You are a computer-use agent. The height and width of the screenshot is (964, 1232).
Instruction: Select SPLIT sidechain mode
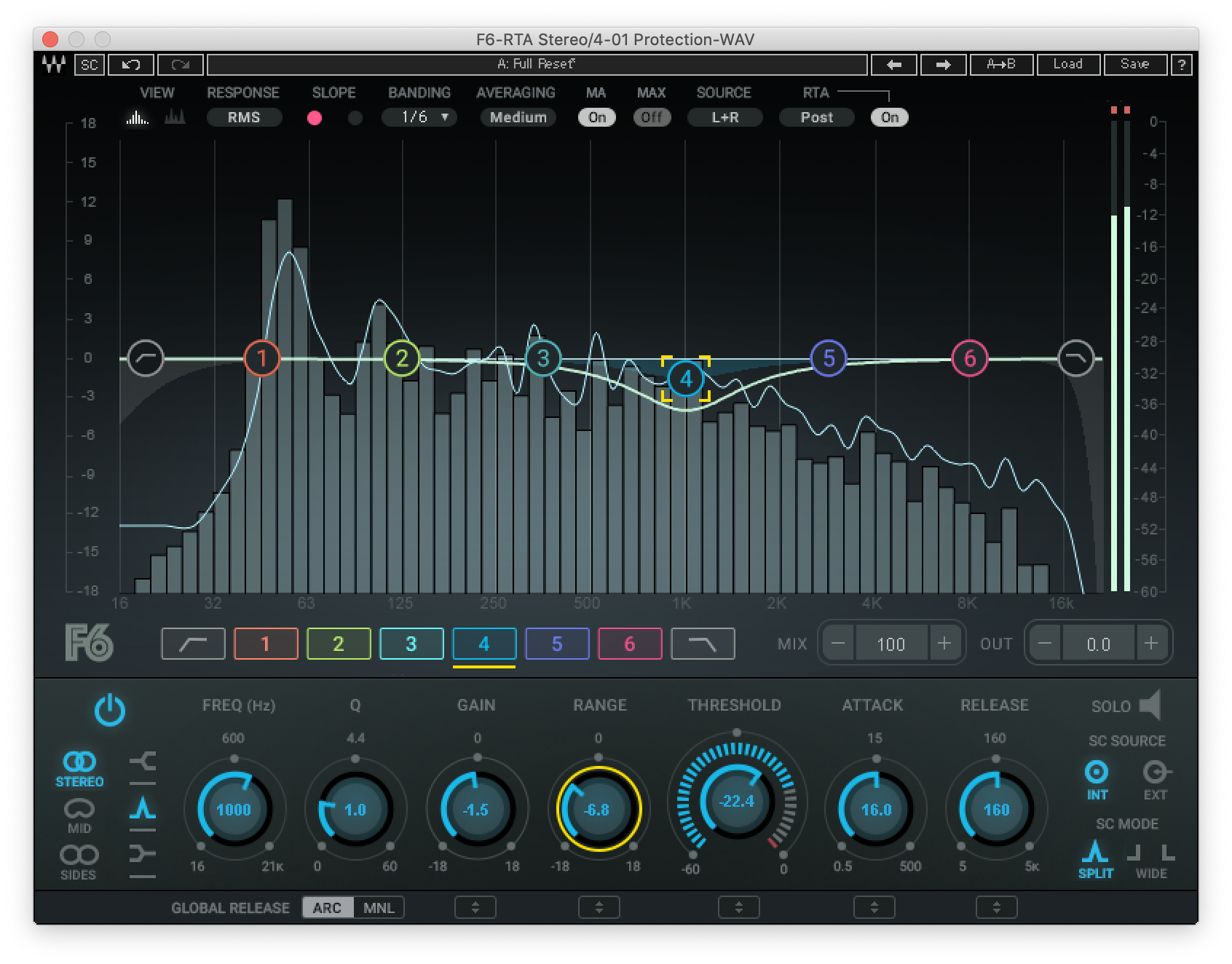[1096, 860]
